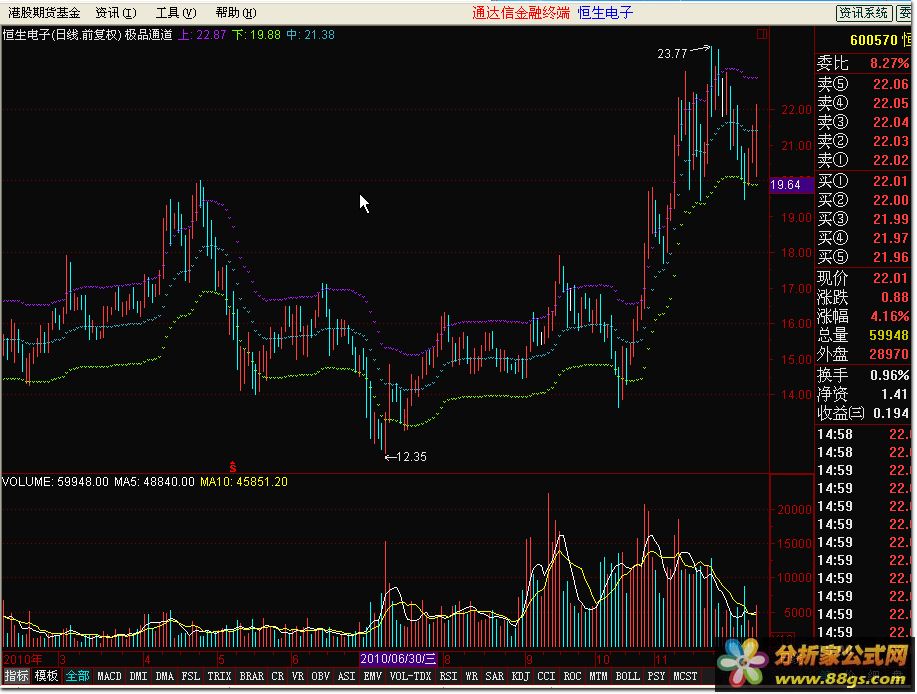The width and height of the screenshot is (917, 694).
Task: Switch to the PSY indicator
Action: (656, 676)
